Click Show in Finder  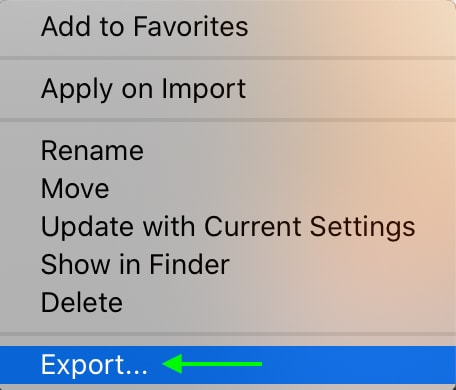coord(228,265)
